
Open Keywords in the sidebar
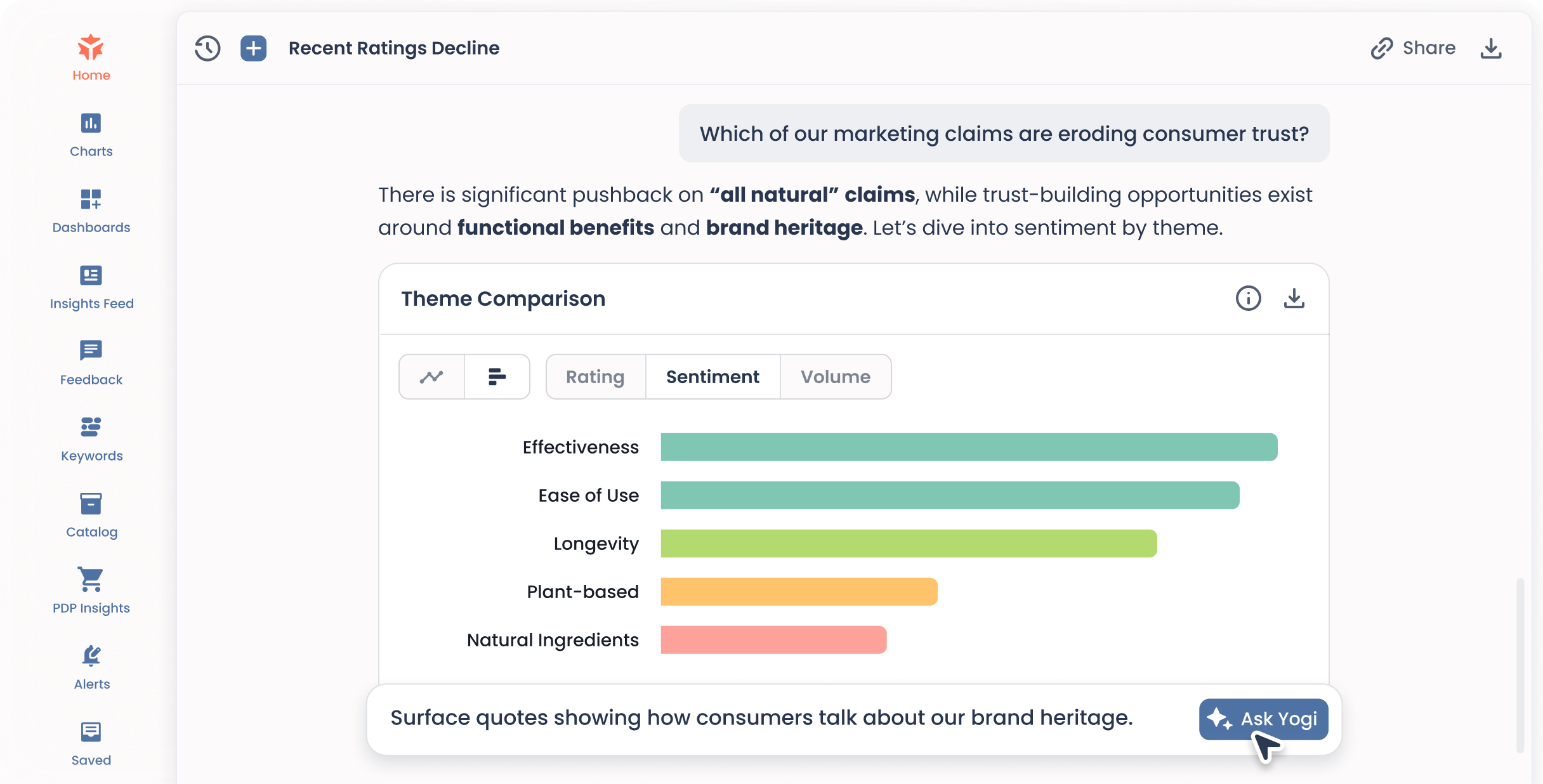91,439
